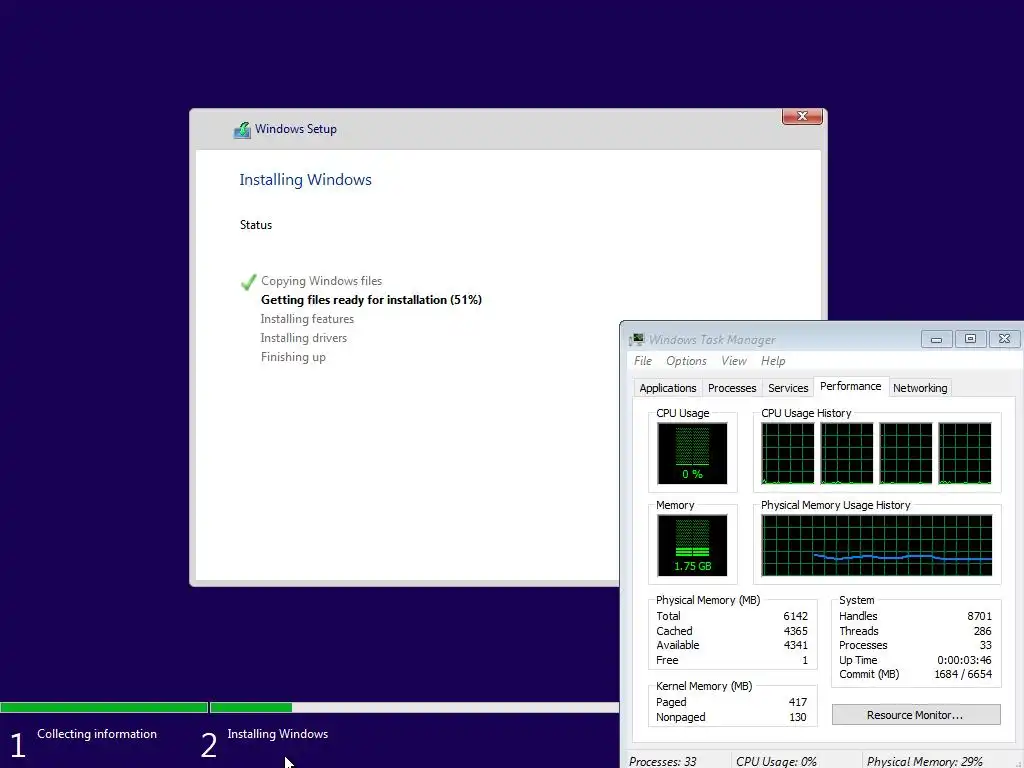Click the Physical Memory Total value 6142
1024x768 pixels.
coord(795,616)
